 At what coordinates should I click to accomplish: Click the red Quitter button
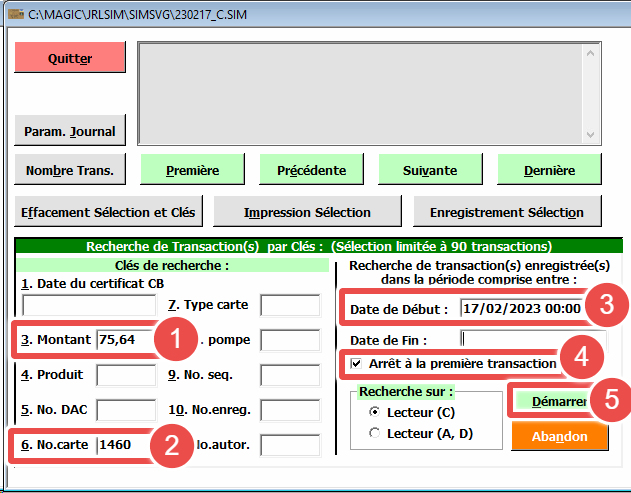coord(70,58)
